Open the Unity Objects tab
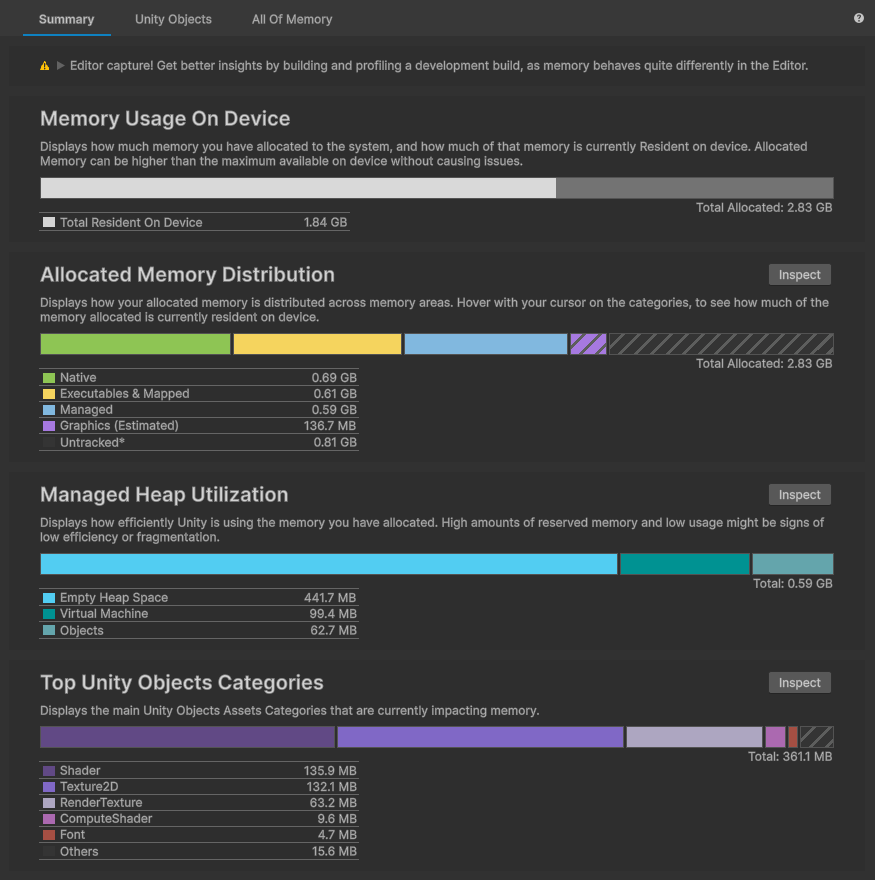875x880 pixels. coord(173,19)
